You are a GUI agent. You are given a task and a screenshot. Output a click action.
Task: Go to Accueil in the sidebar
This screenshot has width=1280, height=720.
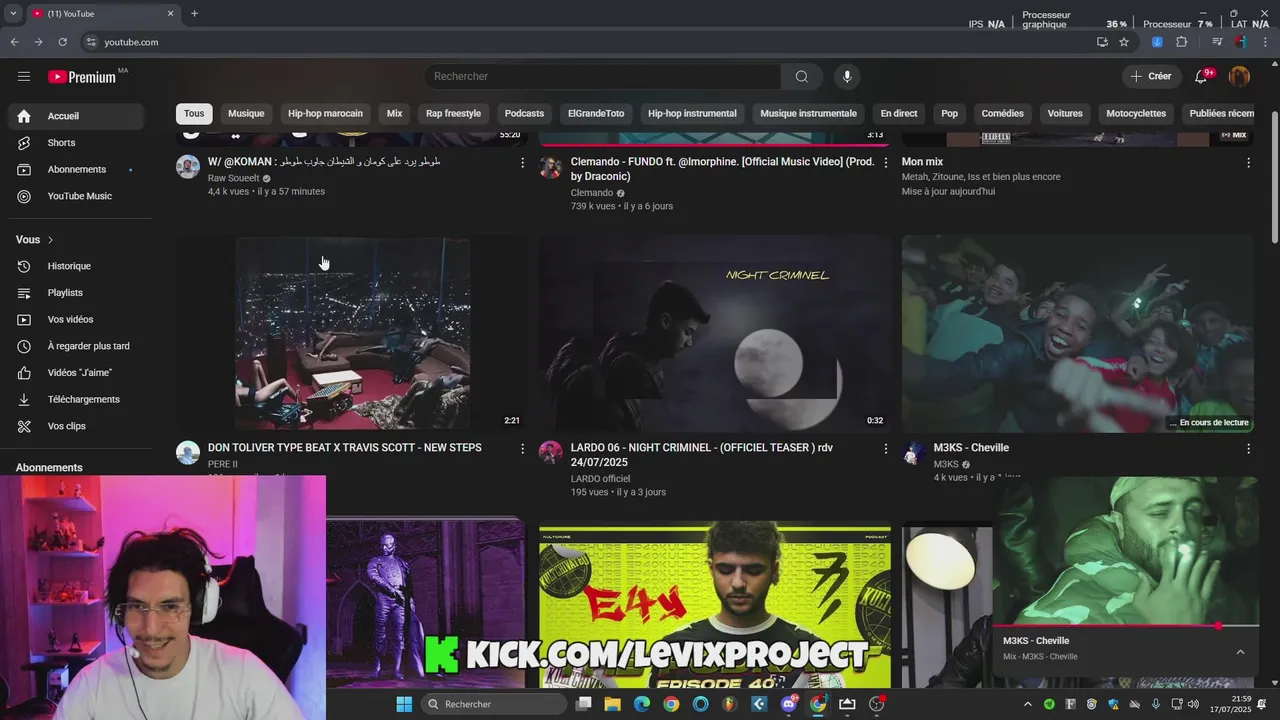point(76,116)
